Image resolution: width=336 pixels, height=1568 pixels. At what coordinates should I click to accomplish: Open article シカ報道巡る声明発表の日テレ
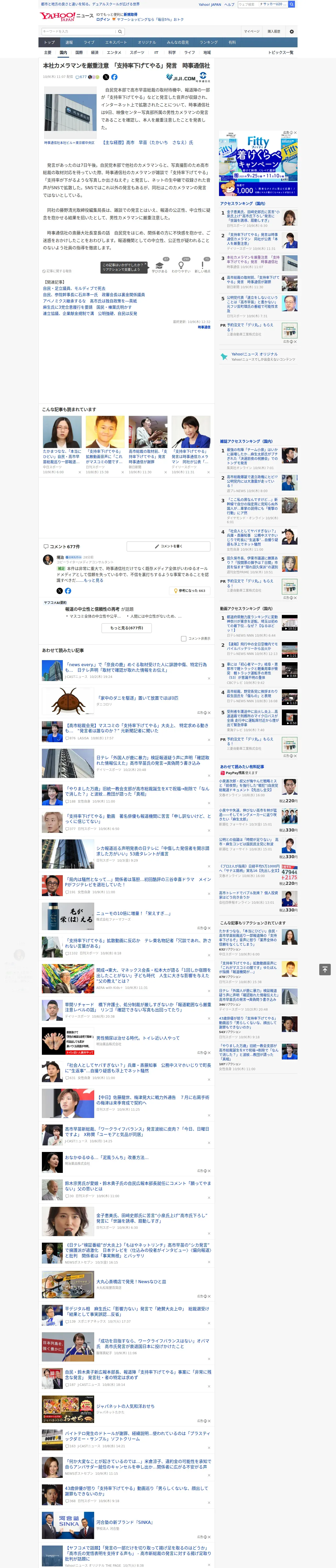tap(153, 851)
